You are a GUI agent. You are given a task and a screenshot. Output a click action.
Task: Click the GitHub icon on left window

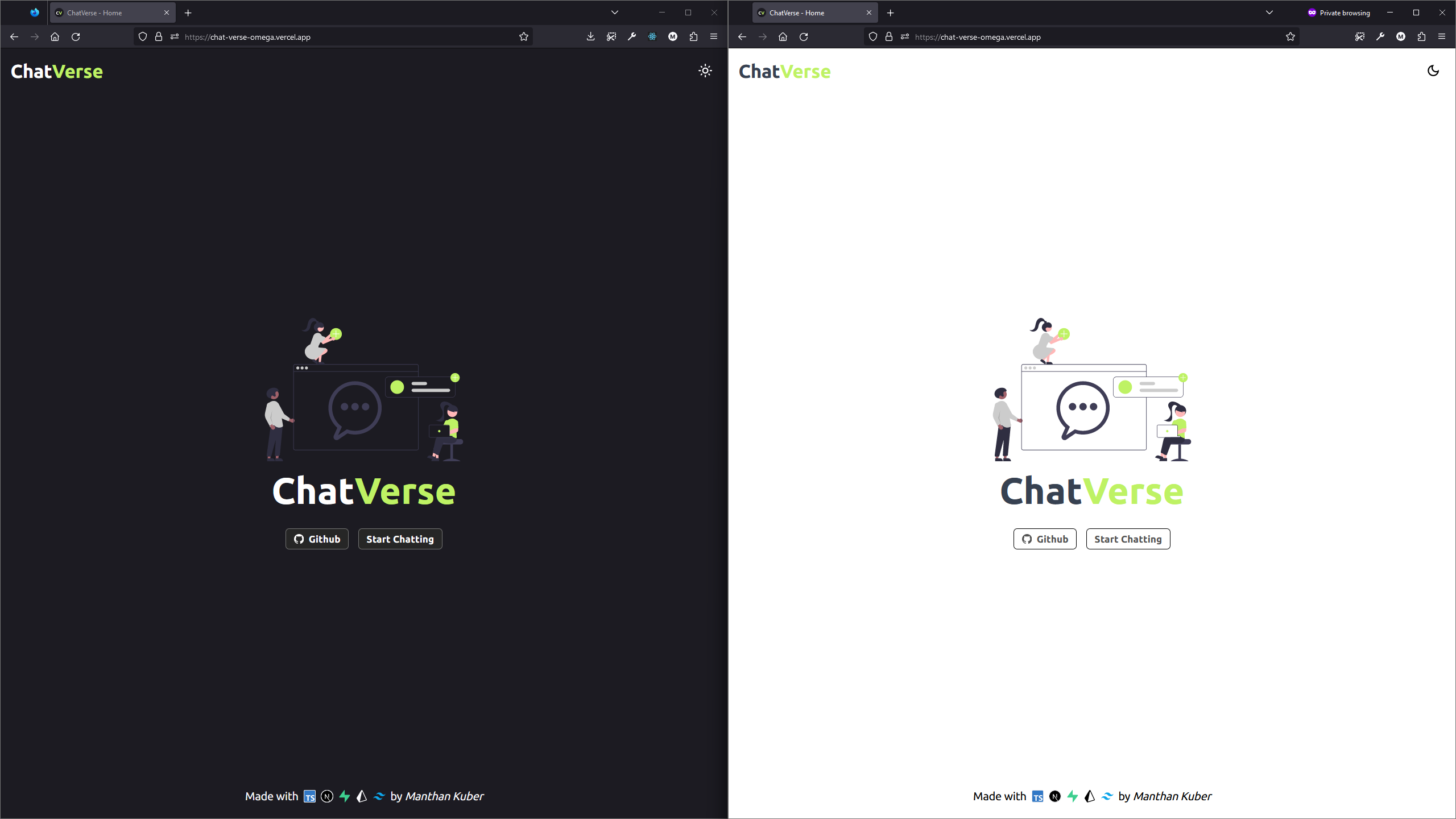coord(298,539)
